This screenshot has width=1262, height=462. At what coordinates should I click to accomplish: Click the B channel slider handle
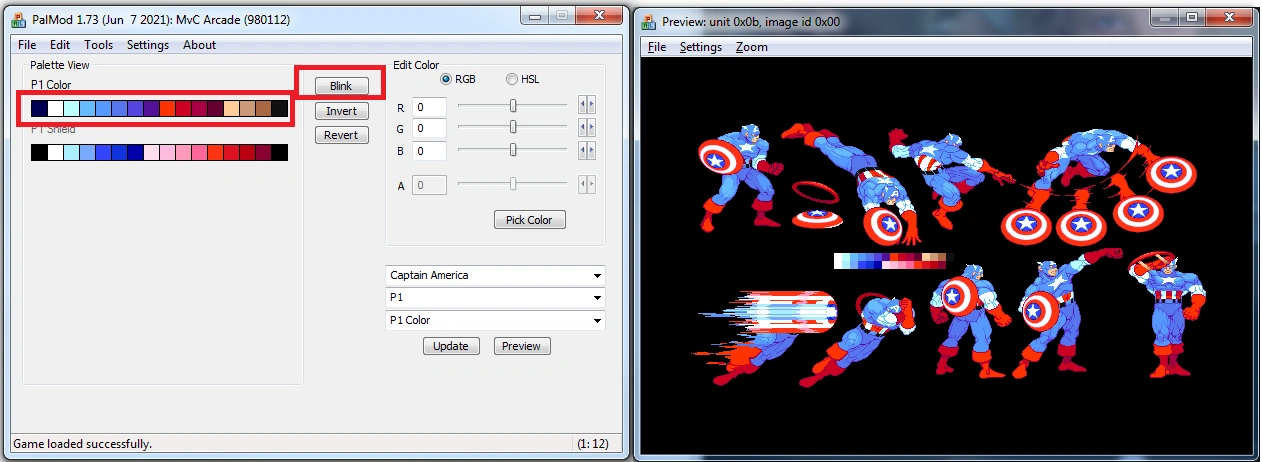tap(513, 149)
